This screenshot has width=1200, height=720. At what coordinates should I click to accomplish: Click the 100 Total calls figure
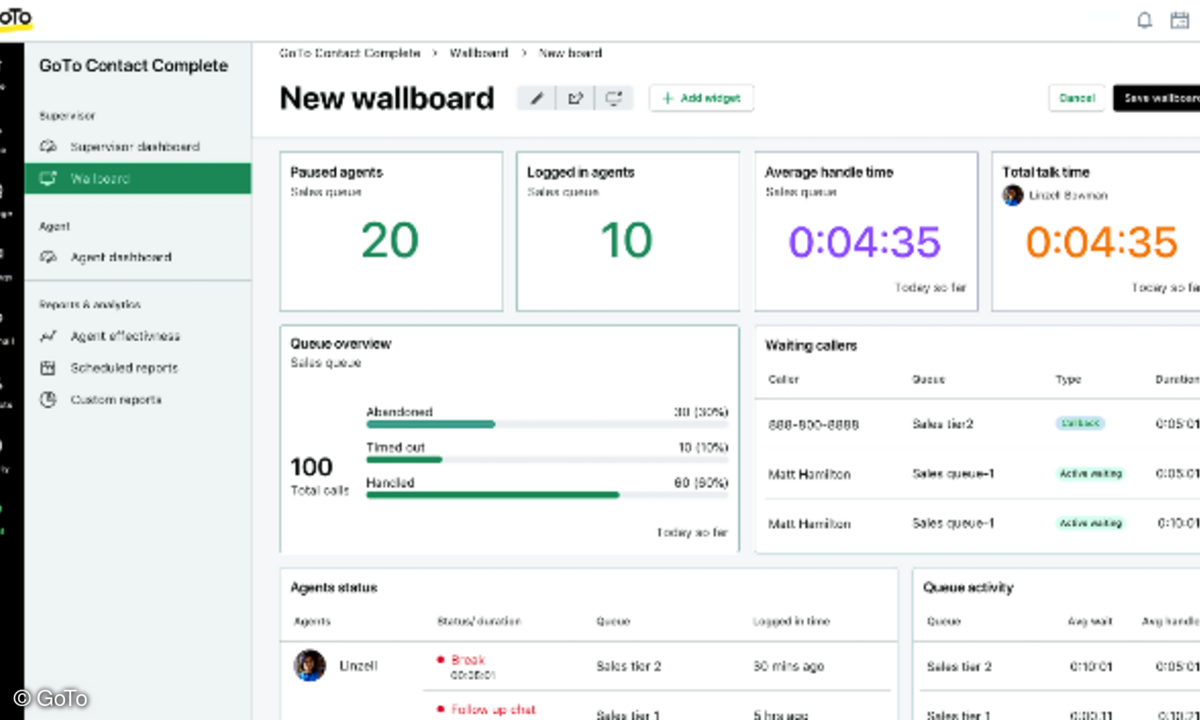click(x=311, y=467)
